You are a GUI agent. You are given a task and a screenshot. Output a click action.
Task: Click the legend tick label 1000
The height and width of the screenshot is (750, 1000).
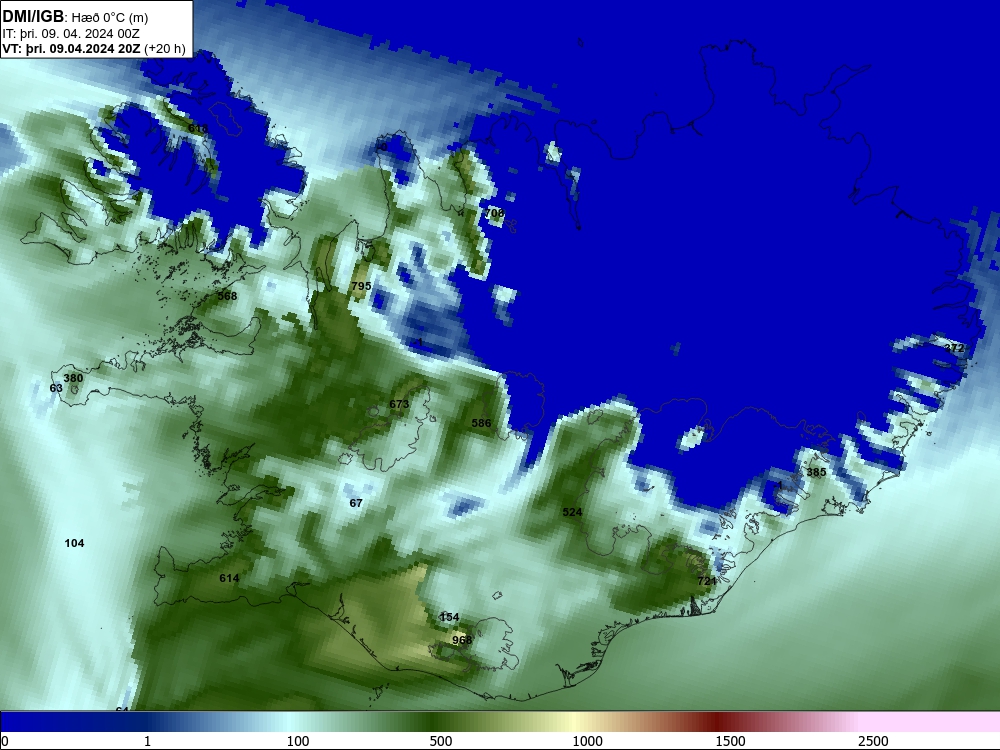point(587,741)
